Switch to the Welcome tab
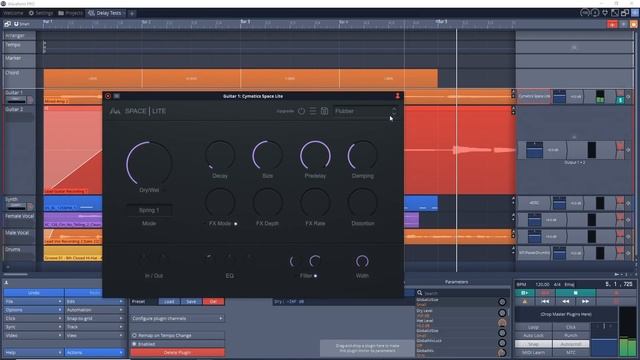 pyautogui.click(x=13, y=13)
